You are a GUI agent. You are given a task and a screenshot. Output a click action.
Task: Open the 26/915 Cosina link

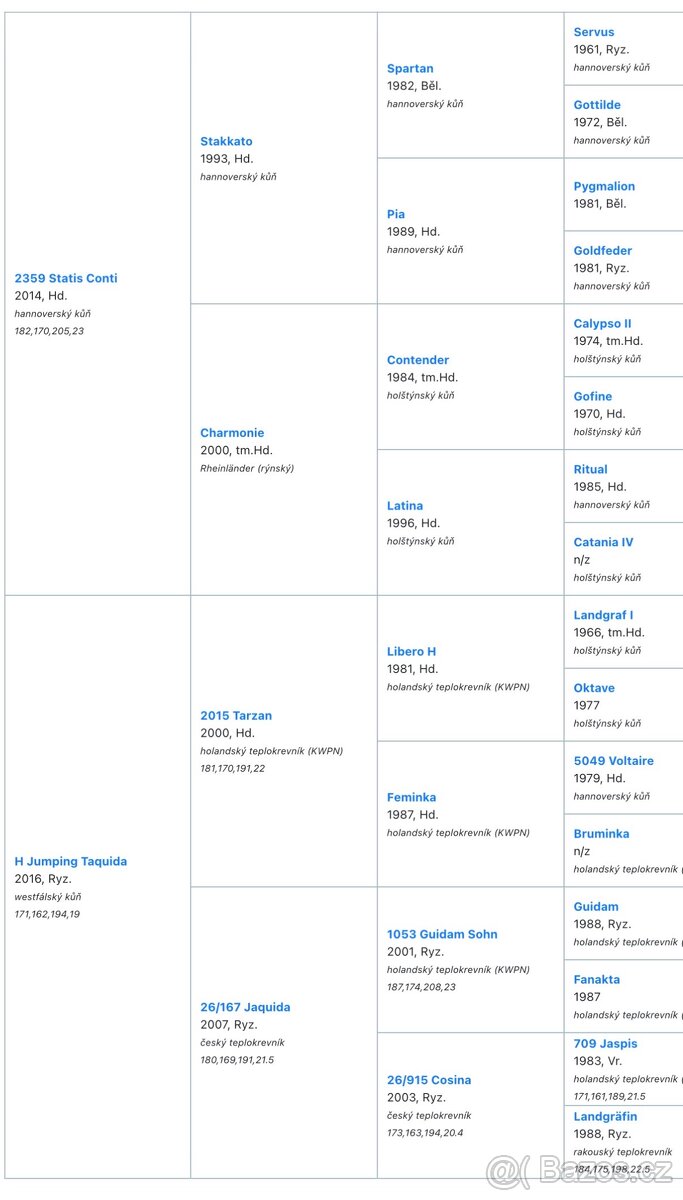tap(429, 1080)
